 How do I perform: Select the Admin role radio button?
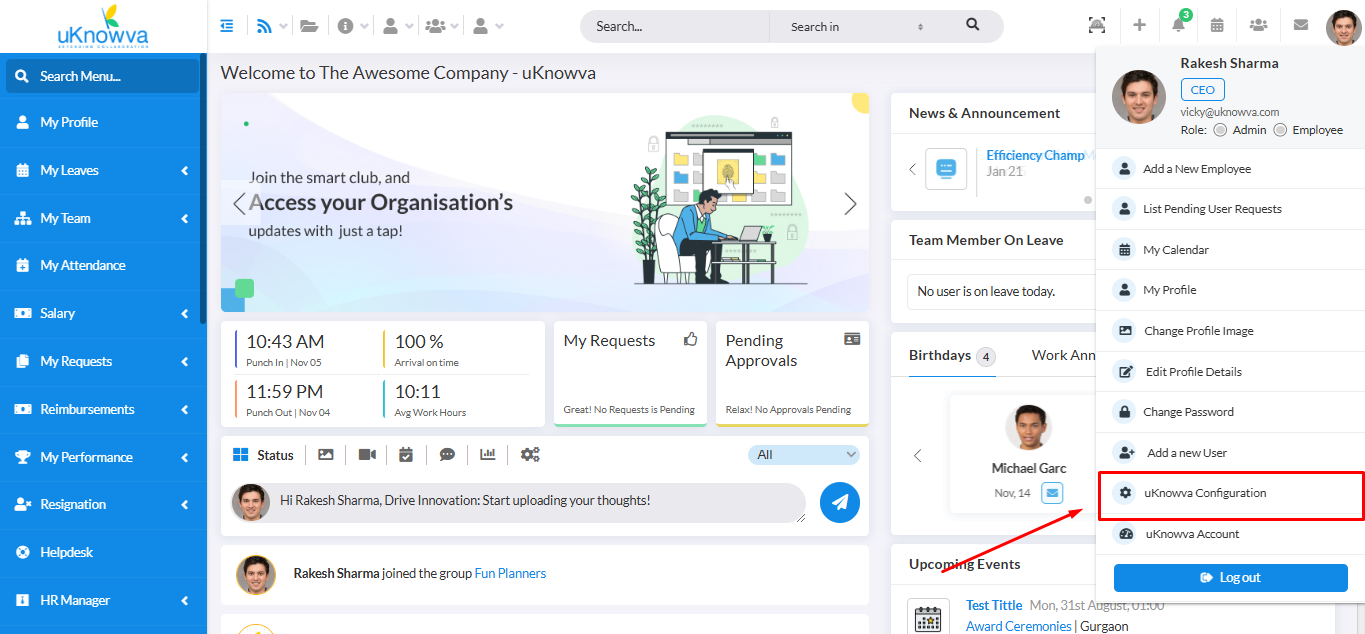tap(1220, 130)
